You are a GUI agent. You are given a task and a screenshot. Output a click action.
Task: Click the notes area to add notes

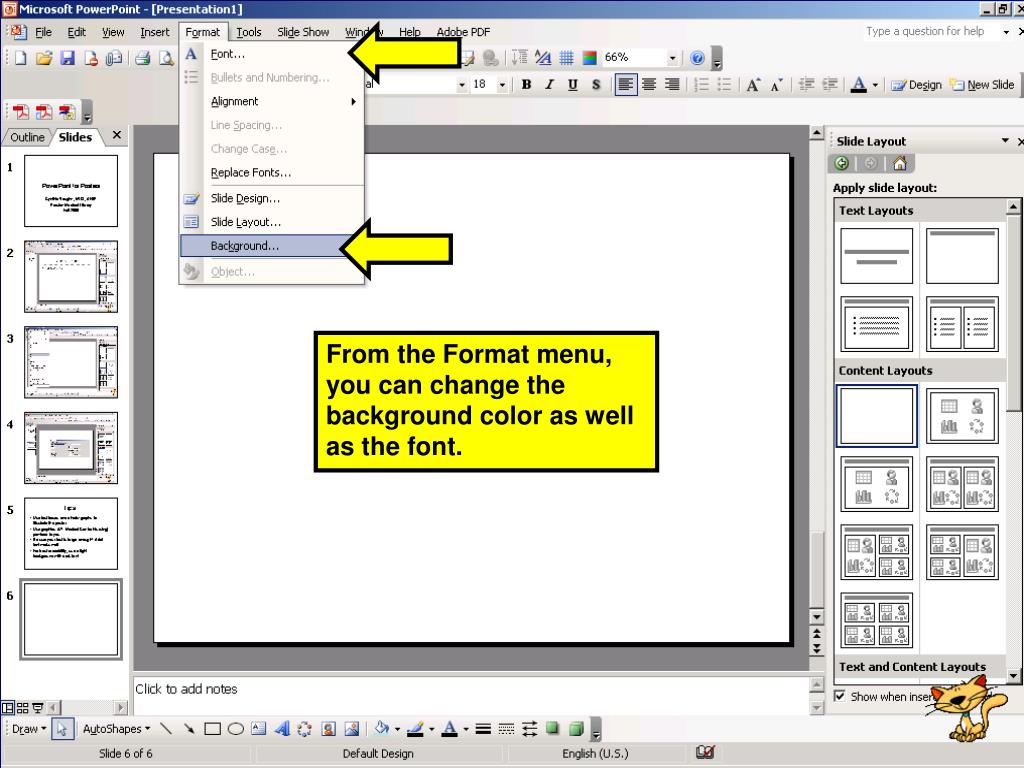(470, 696)
